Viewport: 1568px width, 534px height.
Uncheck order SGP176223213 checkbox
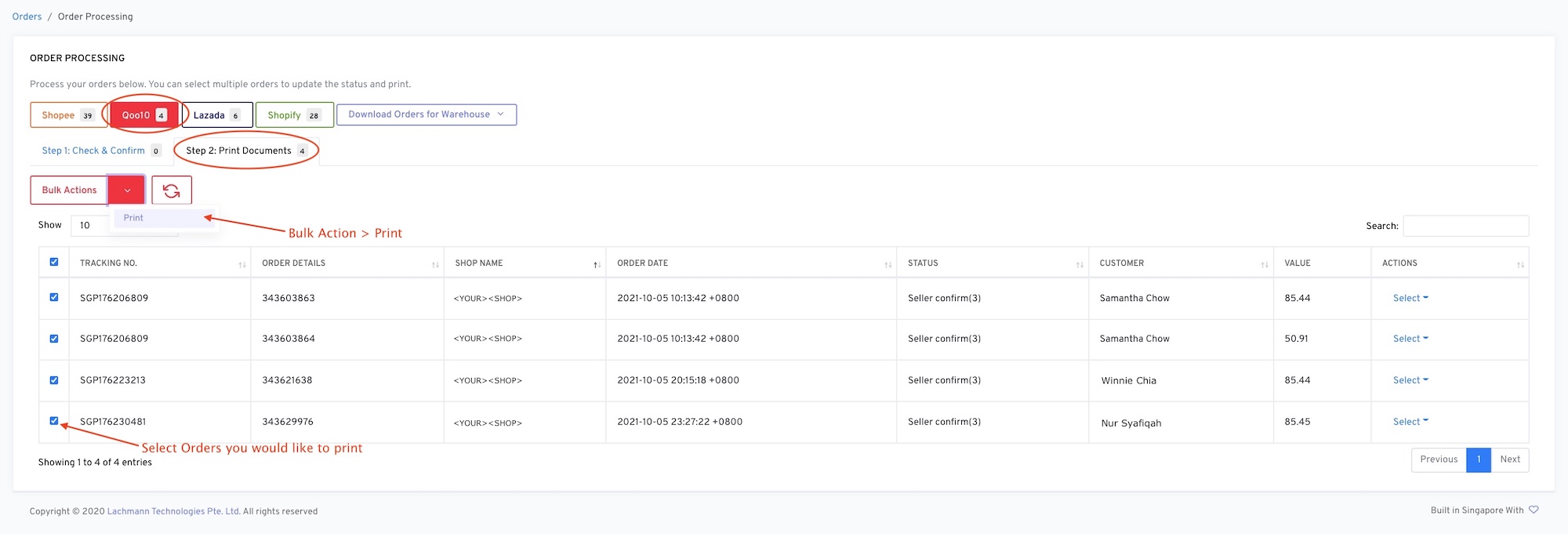click(54, 380)
